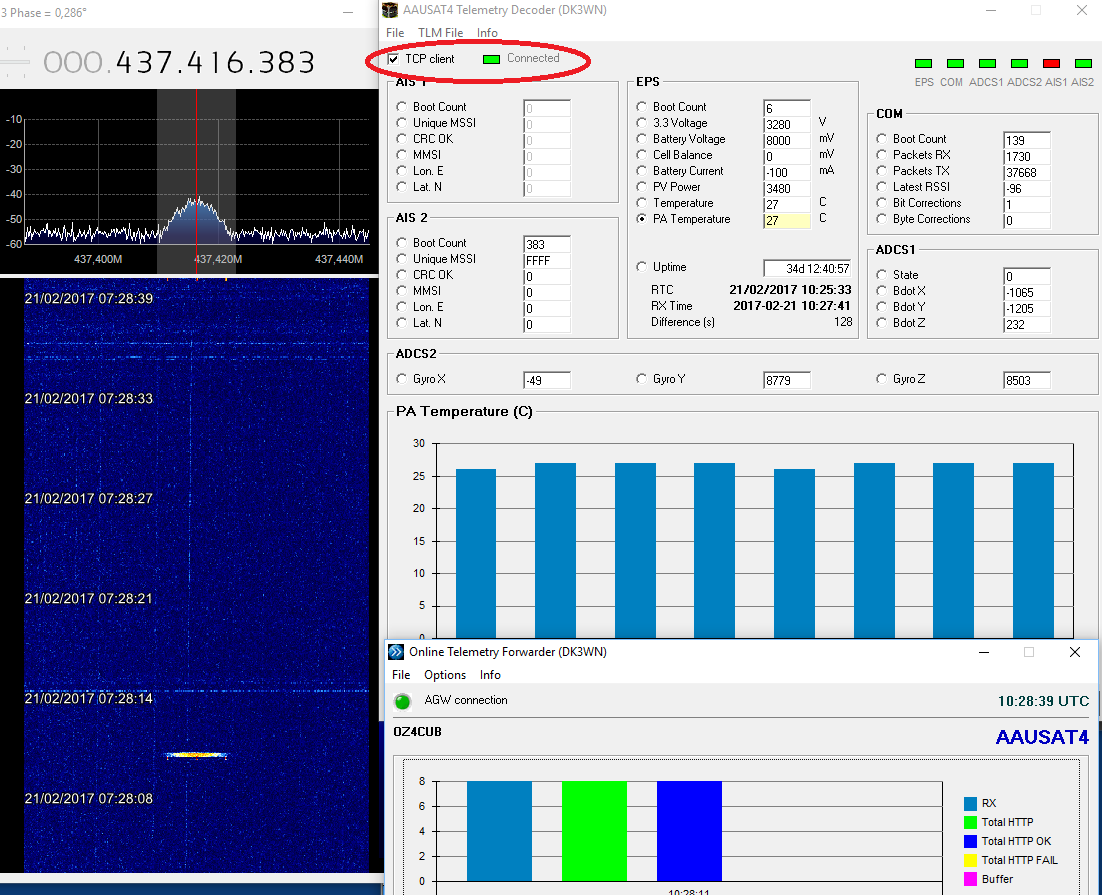Click the AGW connection green LED
This screenshot has height=896, width=1102.
(402, 701)
